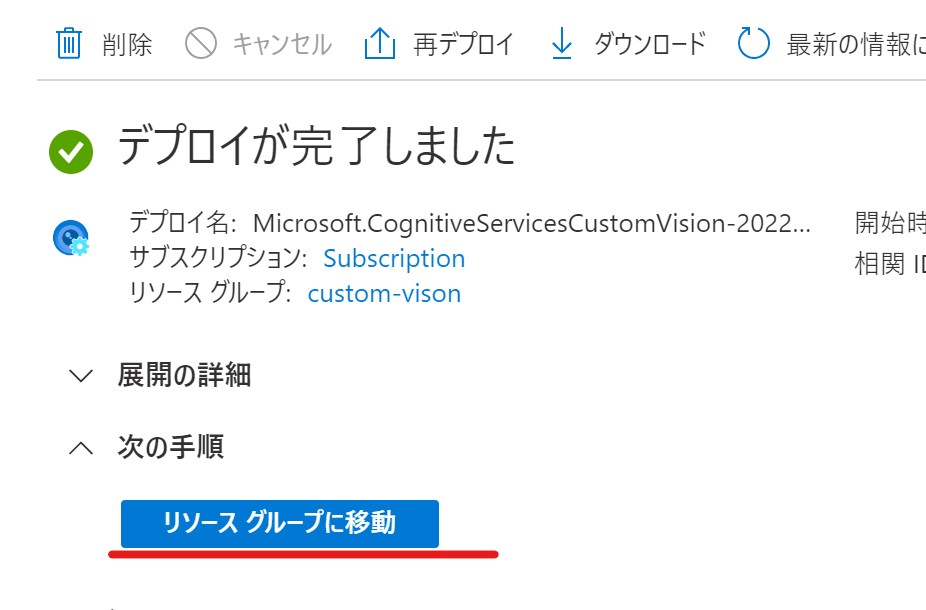Click the deployment name Microsoft.CognitiveServicesCustomVision text
Screen dimensions: 926x610
tap(531, 223)
